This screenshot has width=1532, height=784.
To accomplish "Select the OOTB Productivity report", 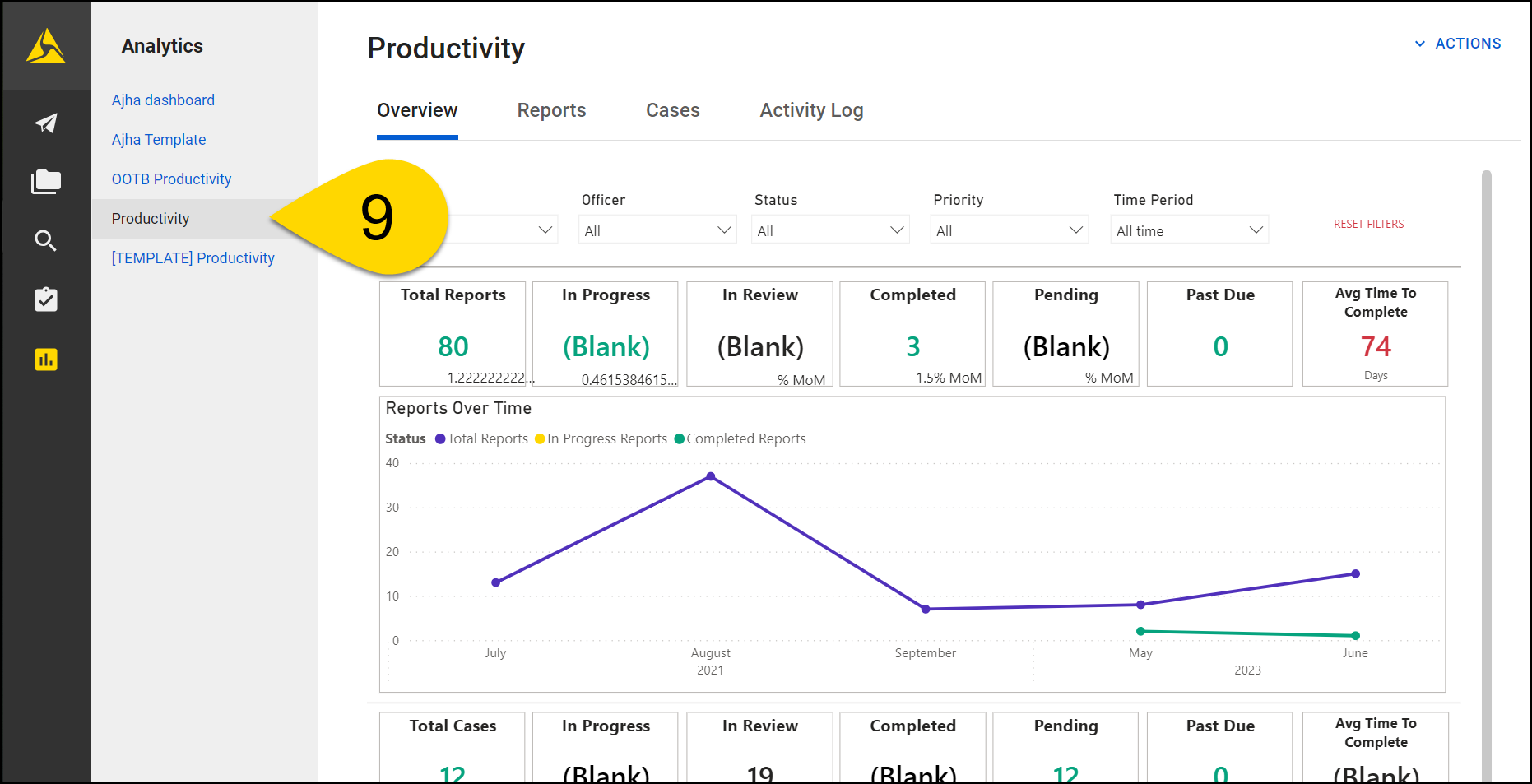I will tap(170, 179).
